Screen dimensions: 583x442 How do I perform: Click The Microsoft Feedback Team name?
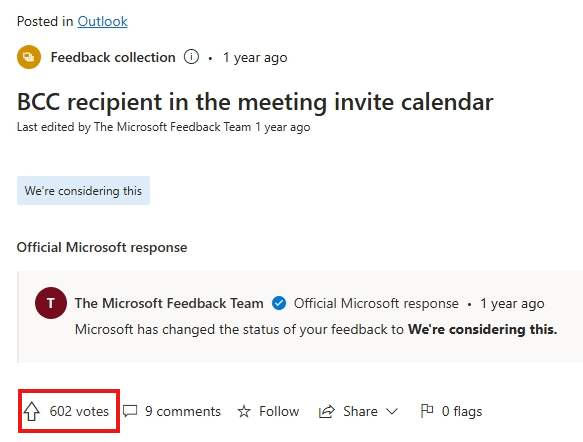point(169,303)
